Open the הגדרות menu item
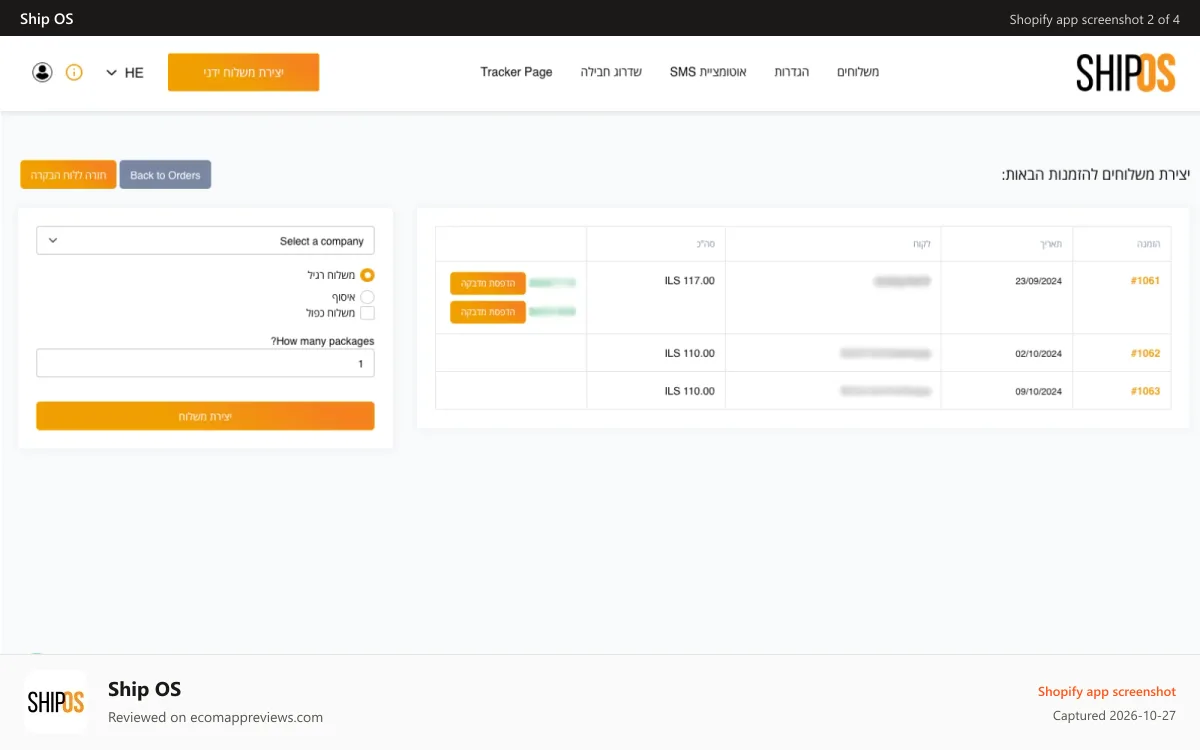The image size is (1200, 750). [x=791, y=72]
